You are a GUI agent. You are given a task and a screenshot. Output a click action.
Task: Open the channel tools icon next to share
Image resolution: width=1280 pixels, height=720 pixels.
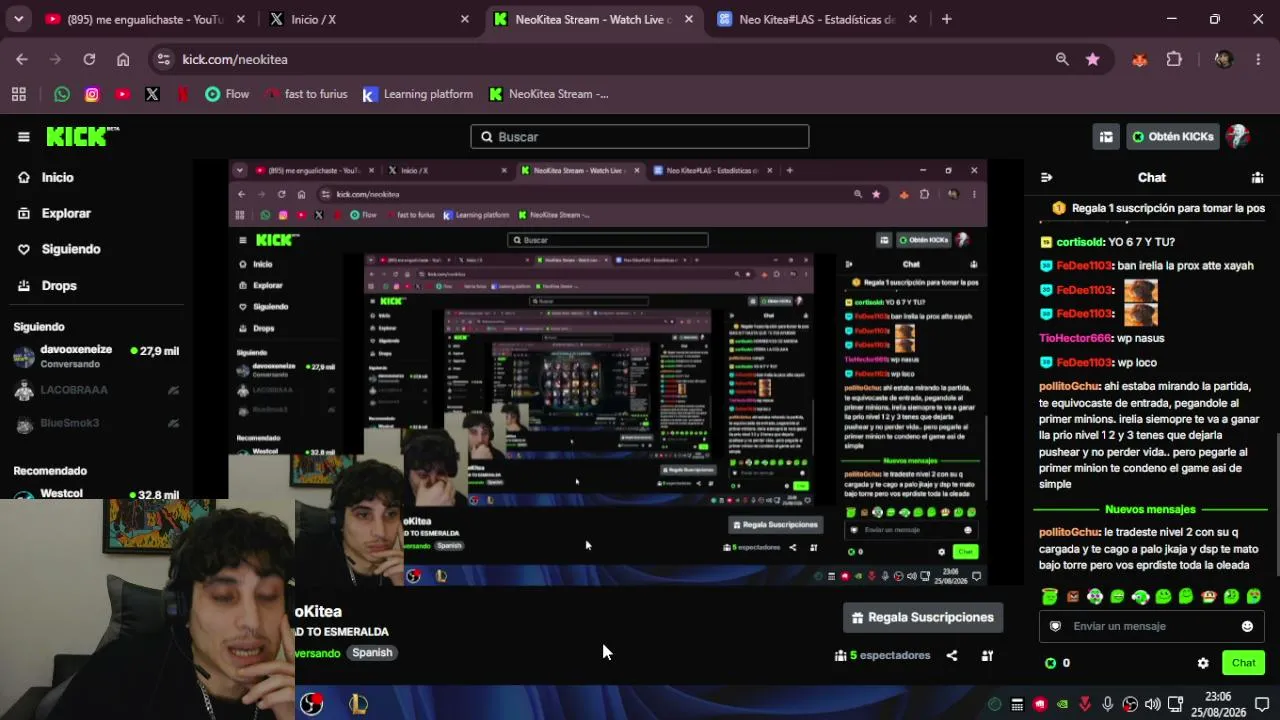(x=987, y=656)
